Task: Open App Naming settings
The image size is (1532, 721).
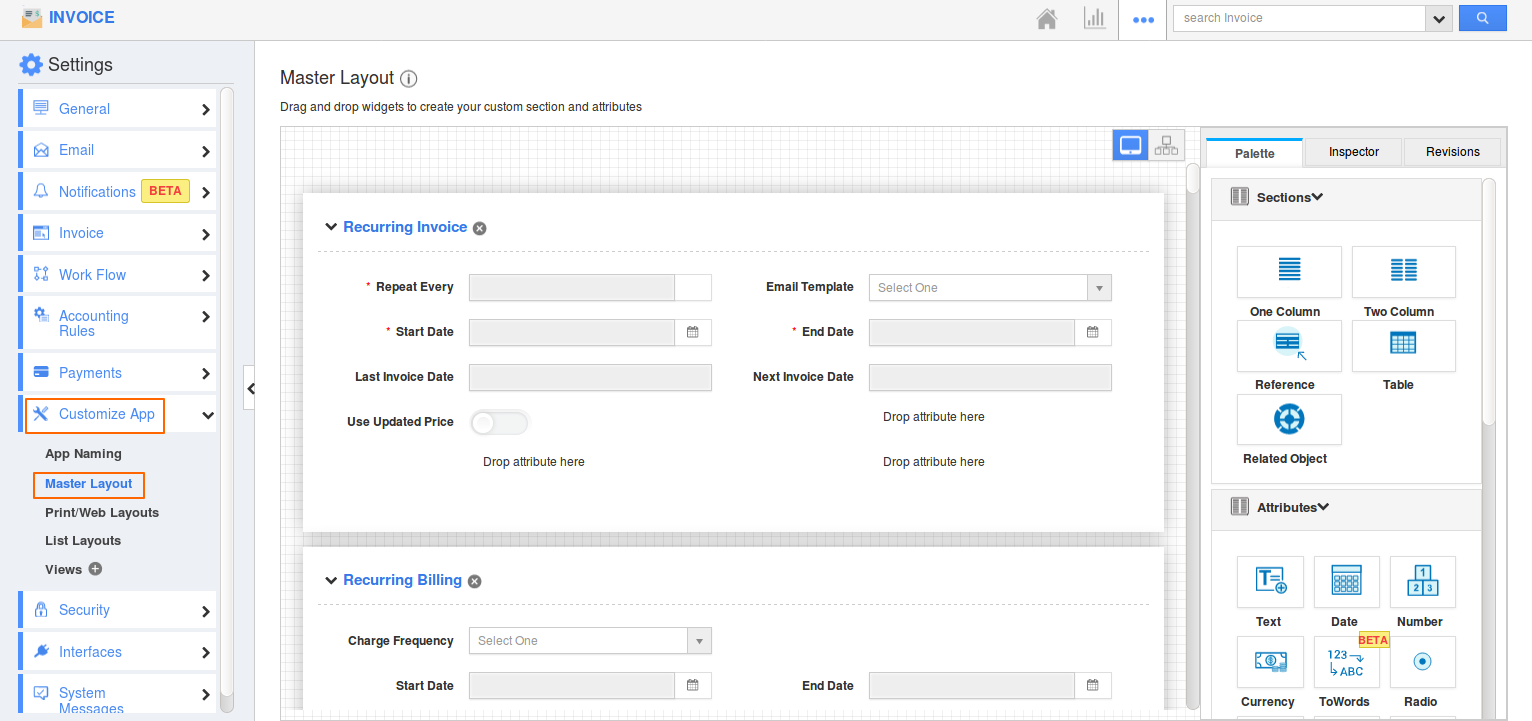Action: [x=83, y=454]
